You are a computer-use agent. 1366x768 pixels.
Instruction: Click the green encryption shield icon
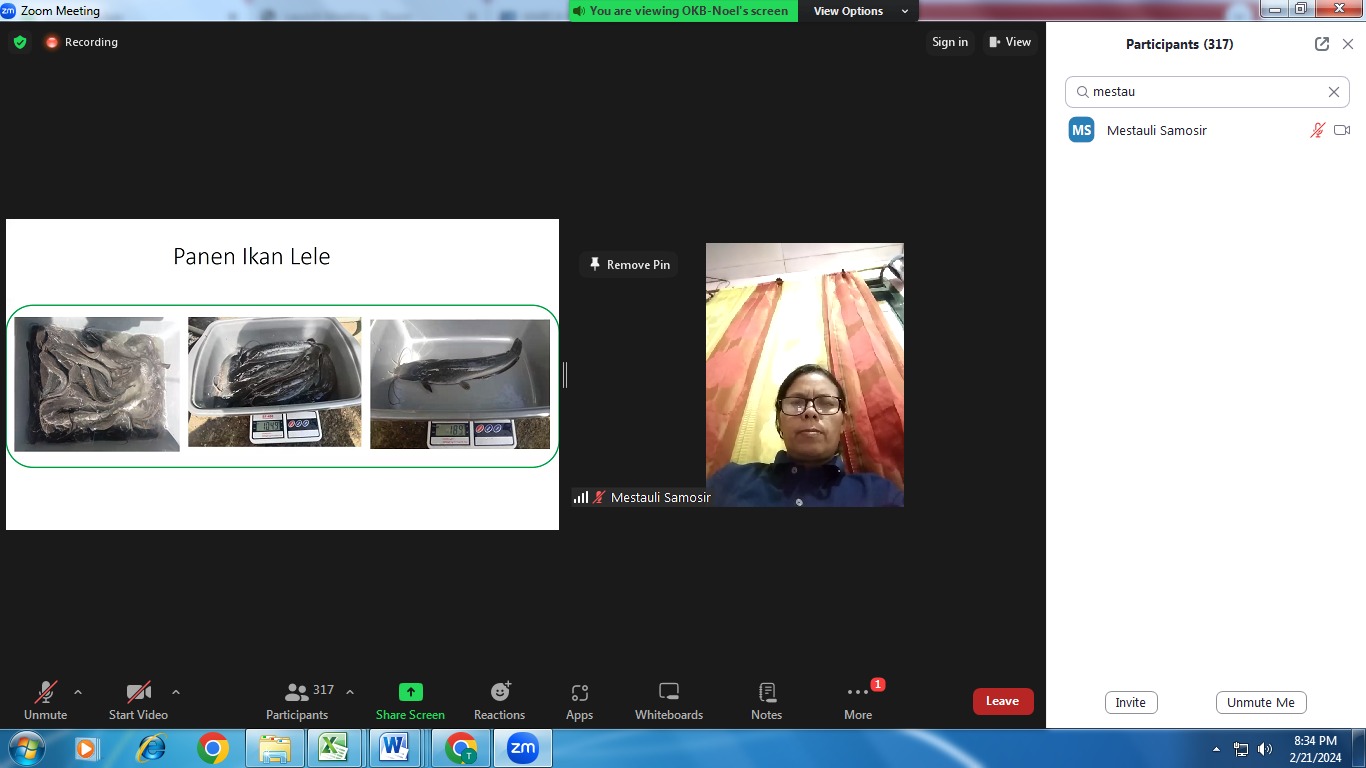19,42
